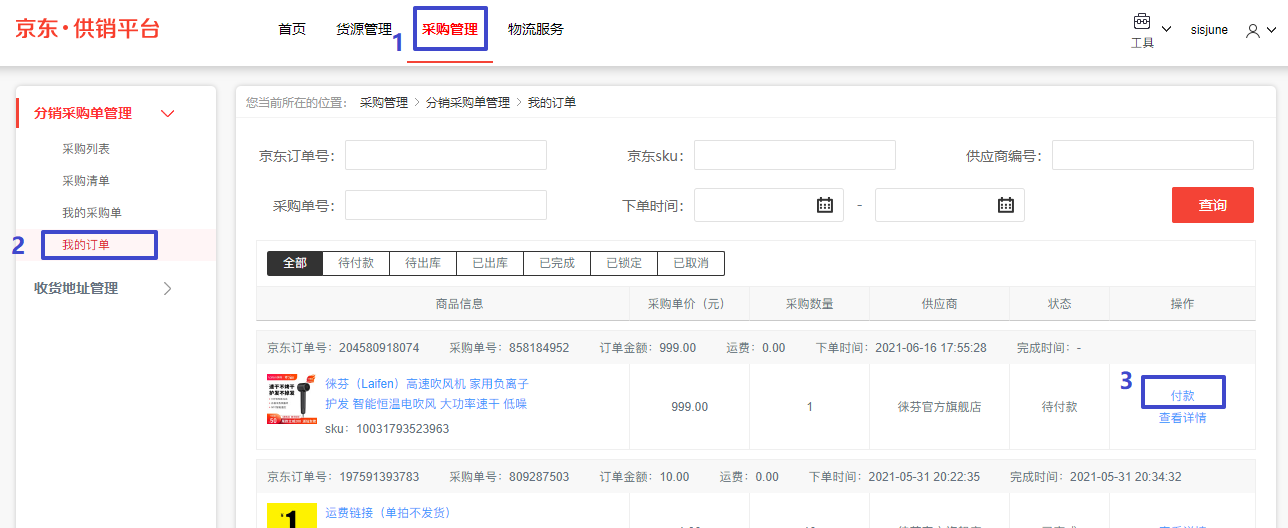The width and height of the screenshot is (1288, 528).
Task: Focus the 京东sku input field
Action: pos(795,155)
